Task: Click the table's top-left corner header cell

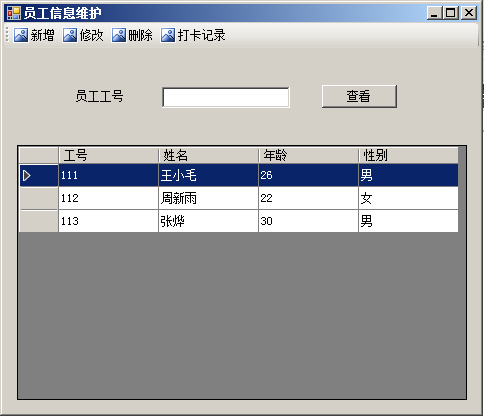Action: tap(39, 155)
